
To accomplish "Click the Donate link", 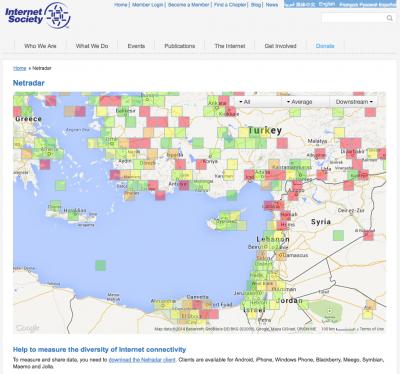I will [x=325, y=46].
